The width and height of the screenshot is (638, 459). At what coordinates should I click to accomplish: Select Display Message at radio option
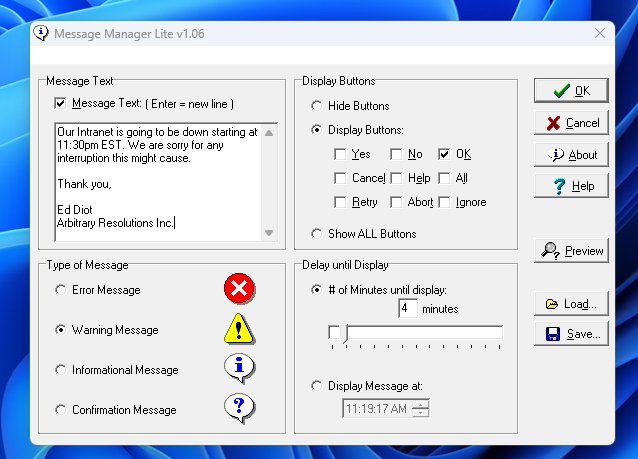click(x=317, y=386)
